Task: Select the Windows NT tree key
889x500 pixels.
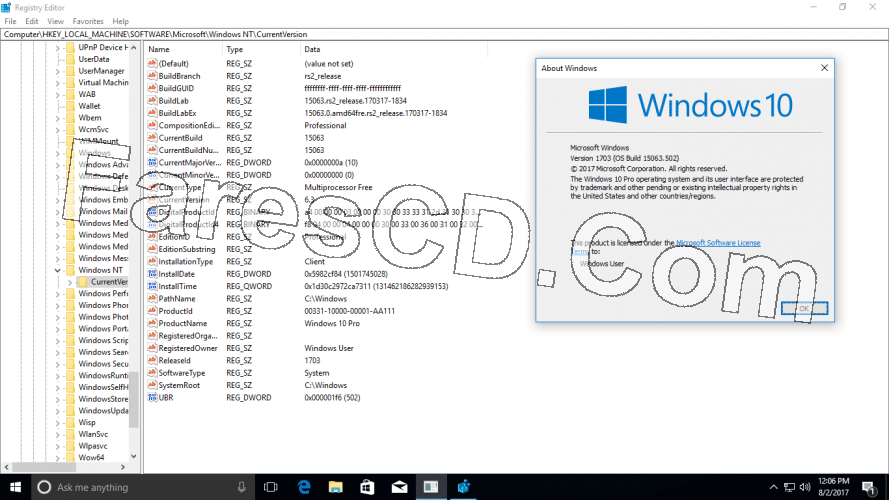Action: (x=100, y=270)
